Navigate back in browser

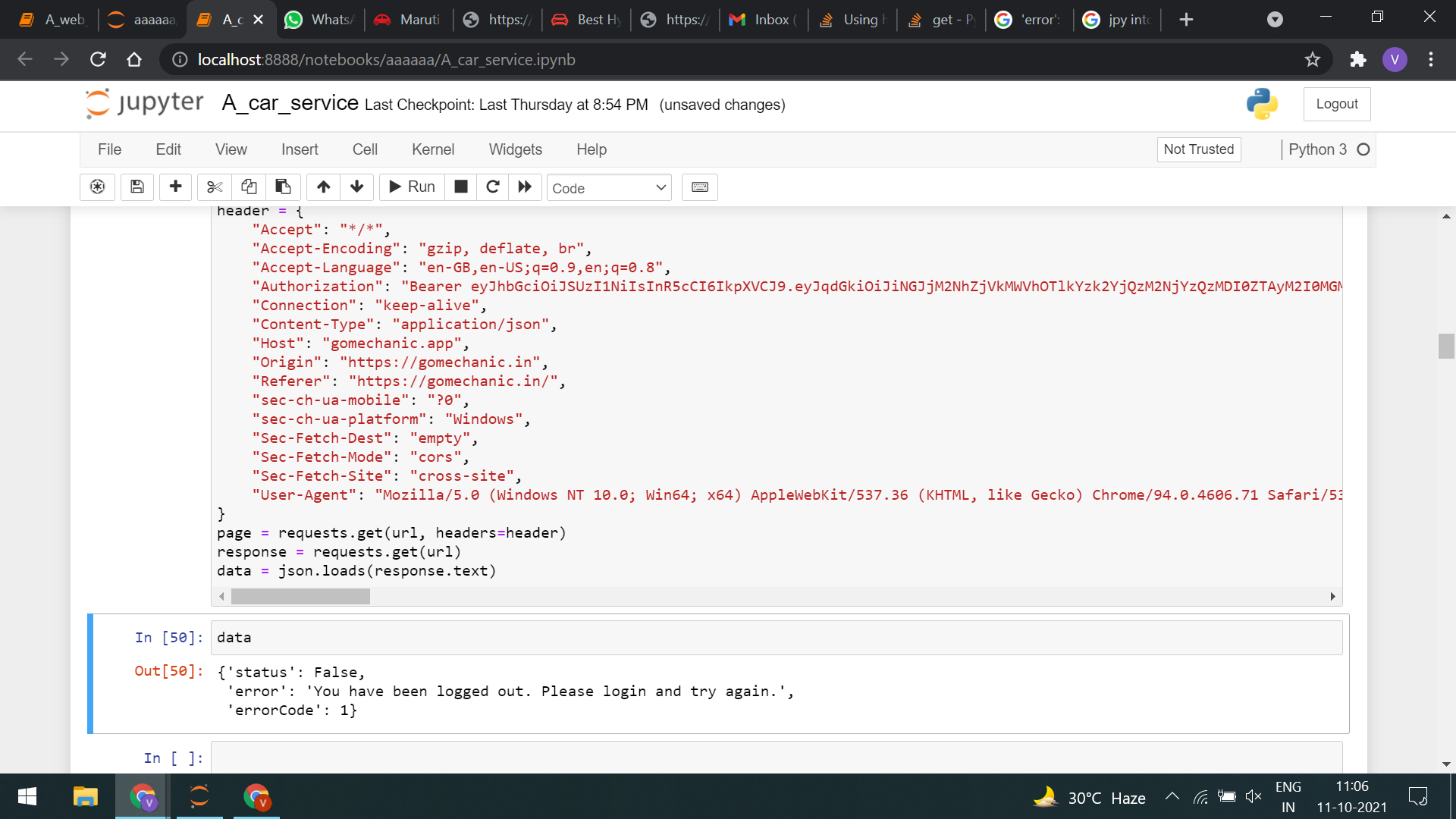25,59
